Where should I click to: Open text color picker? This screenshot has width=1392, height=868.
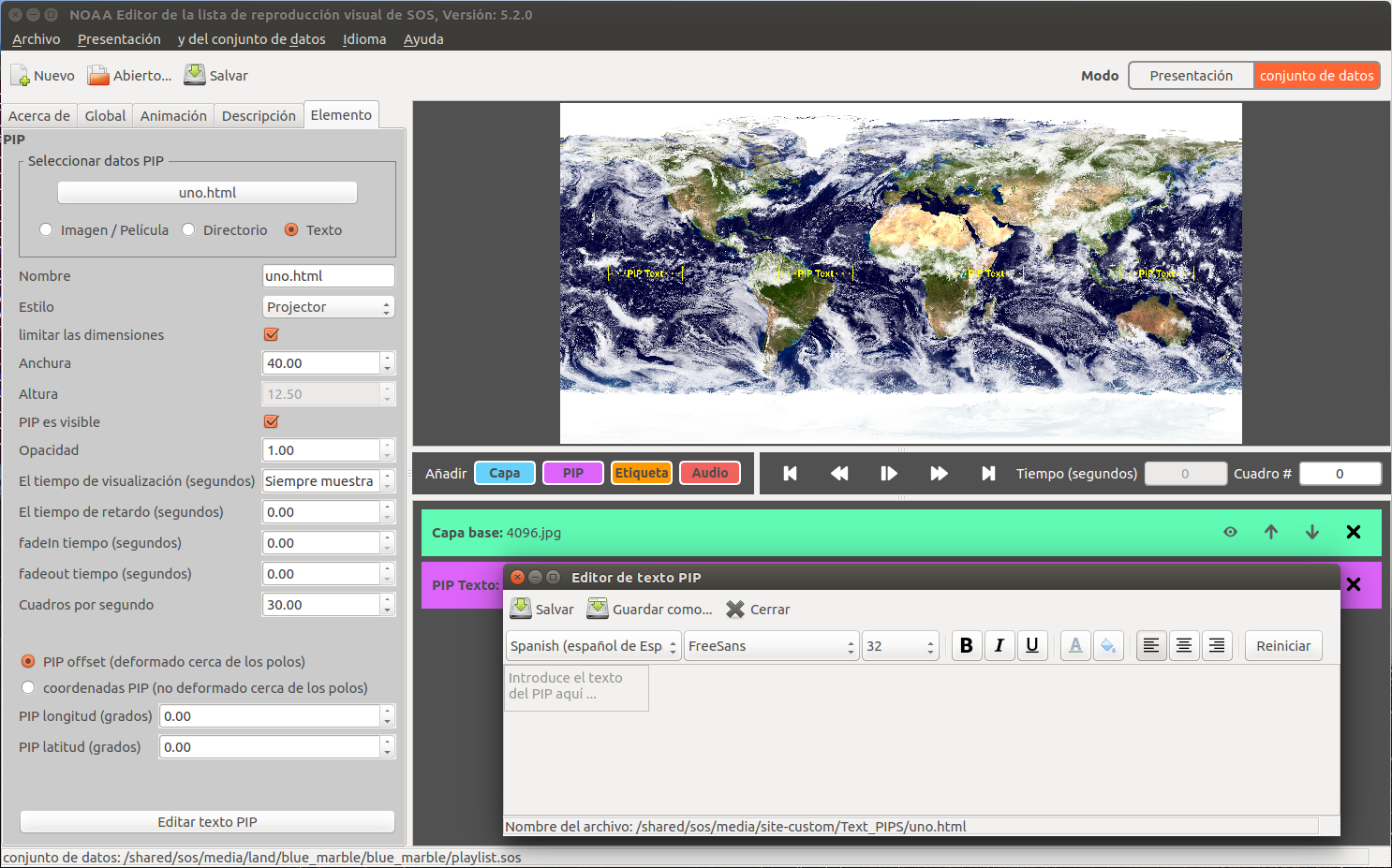(1075, 645)
